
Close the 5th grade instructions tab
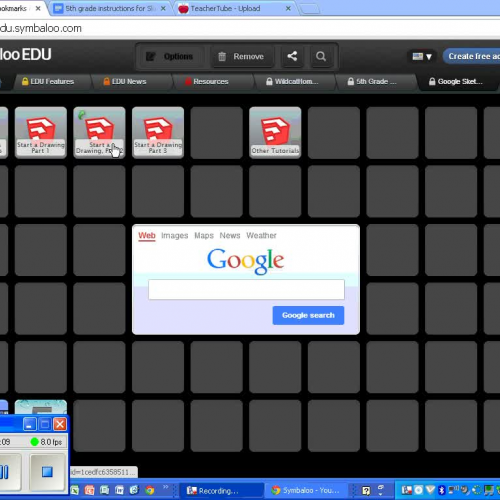coord(163,8)
